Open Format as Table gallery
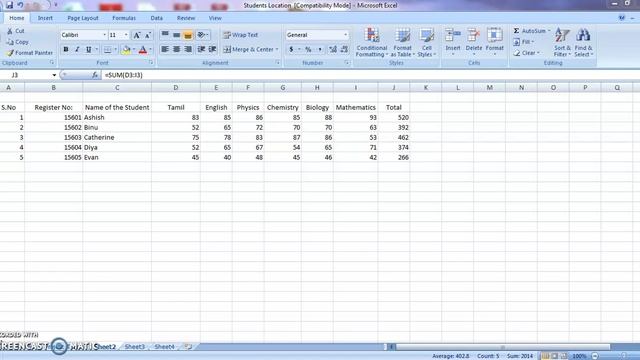The image size is (640, 360). tap(402, 42)
